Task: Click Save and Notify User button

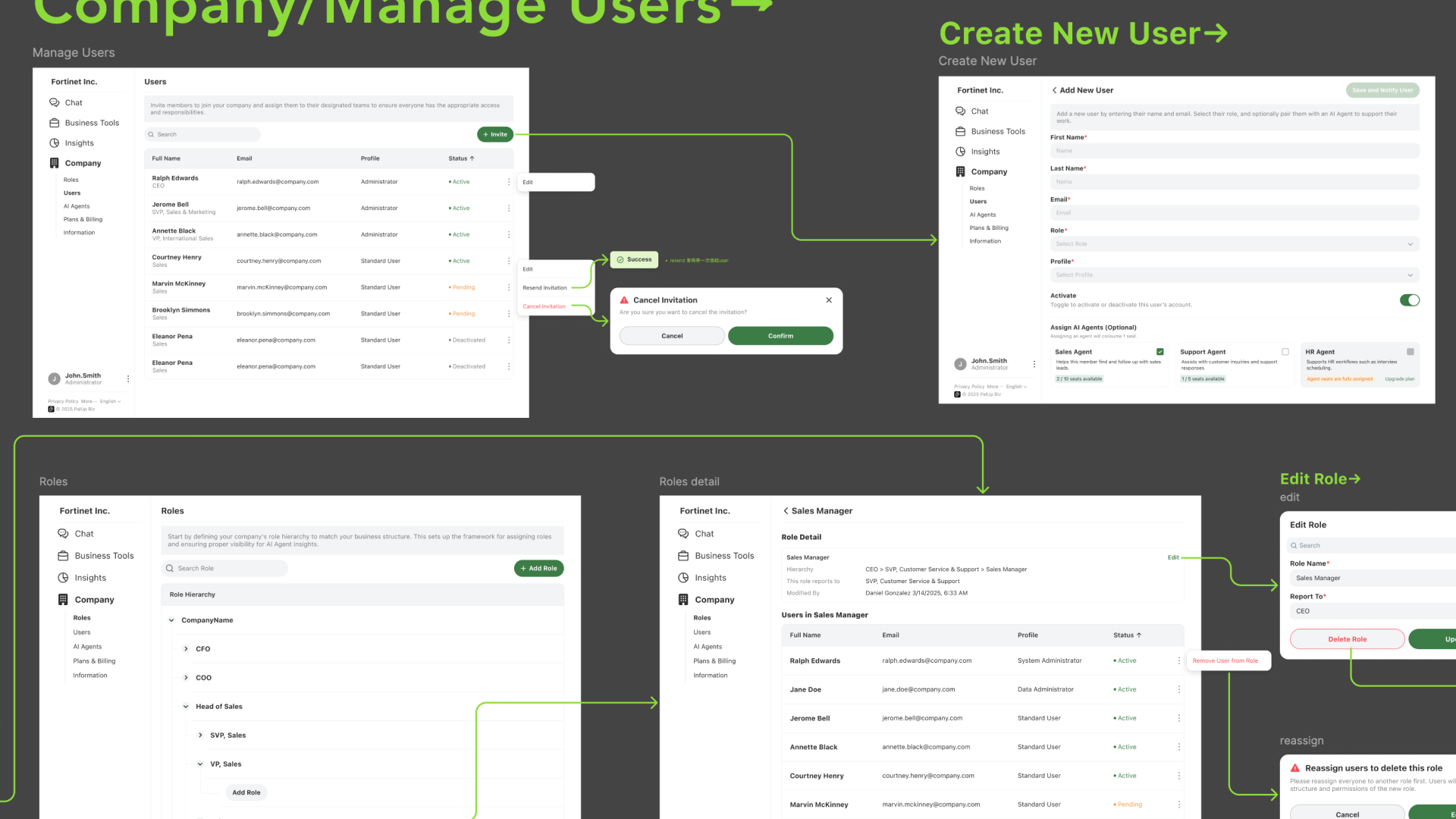Action: [1382, 90]
